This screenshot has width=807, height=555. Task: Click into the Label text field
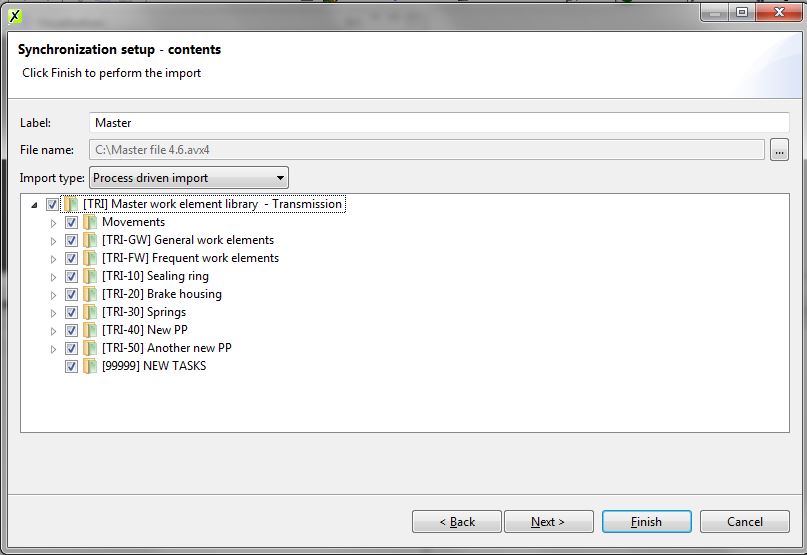tap(439, 123)
